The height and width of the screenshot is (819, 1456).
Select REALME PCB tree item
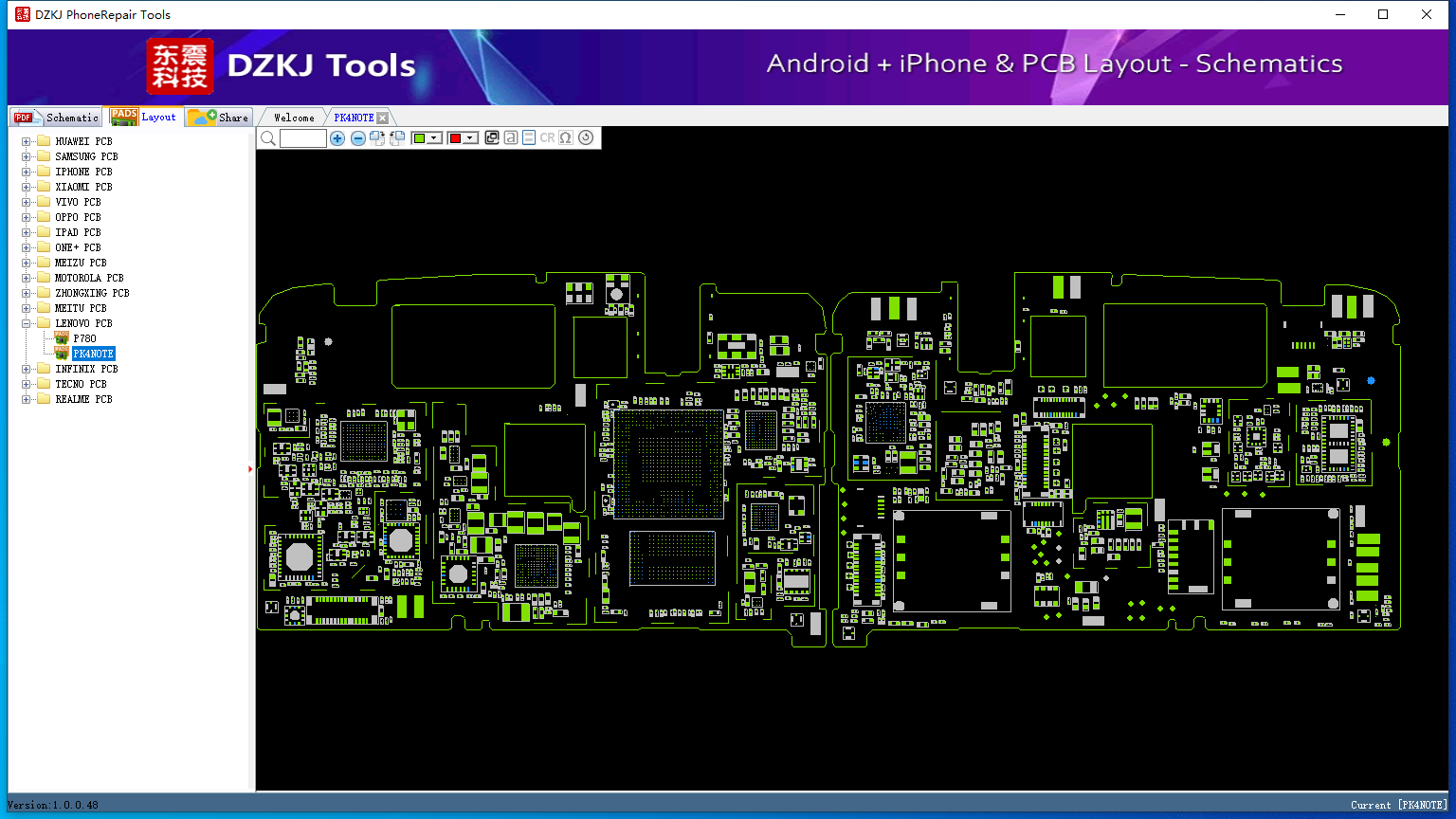83,399
